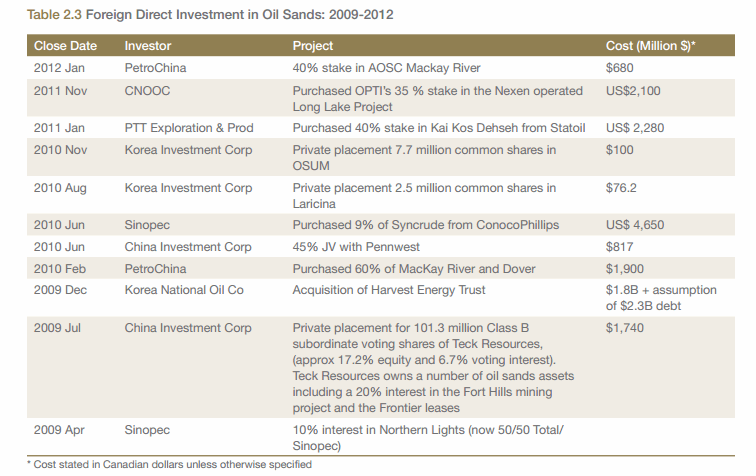This screenshot has height=476, width=756.
Task: Click the CNOOC investor cell
Action: click(x=148, y=91)
